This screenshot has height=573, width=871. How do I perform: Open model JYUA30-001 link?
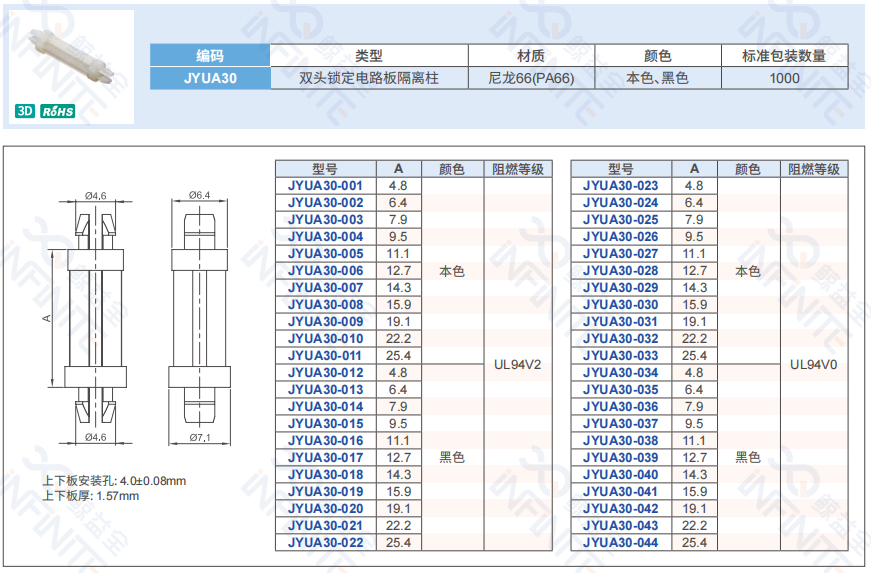coord(325,186)
